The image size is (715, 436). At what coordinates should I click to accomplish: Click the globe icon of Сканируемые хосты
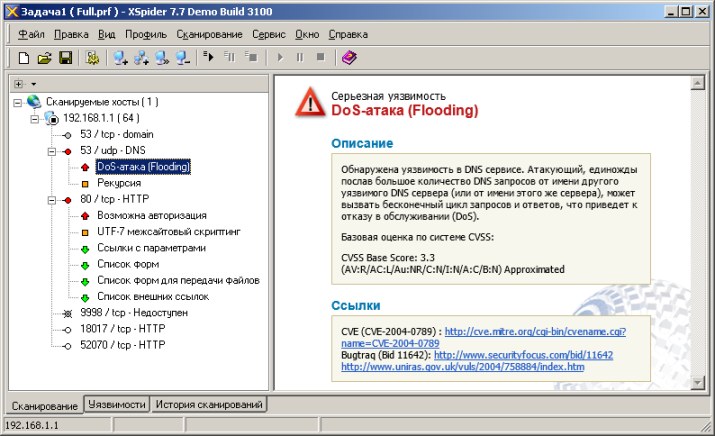(34, 101)
